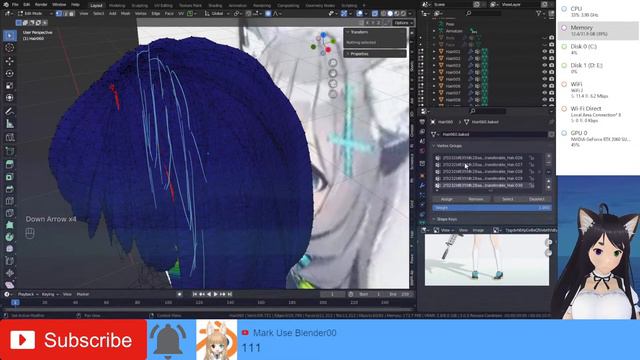Play the timeline animation
This screenshot has height=360, width=640.
216,294
